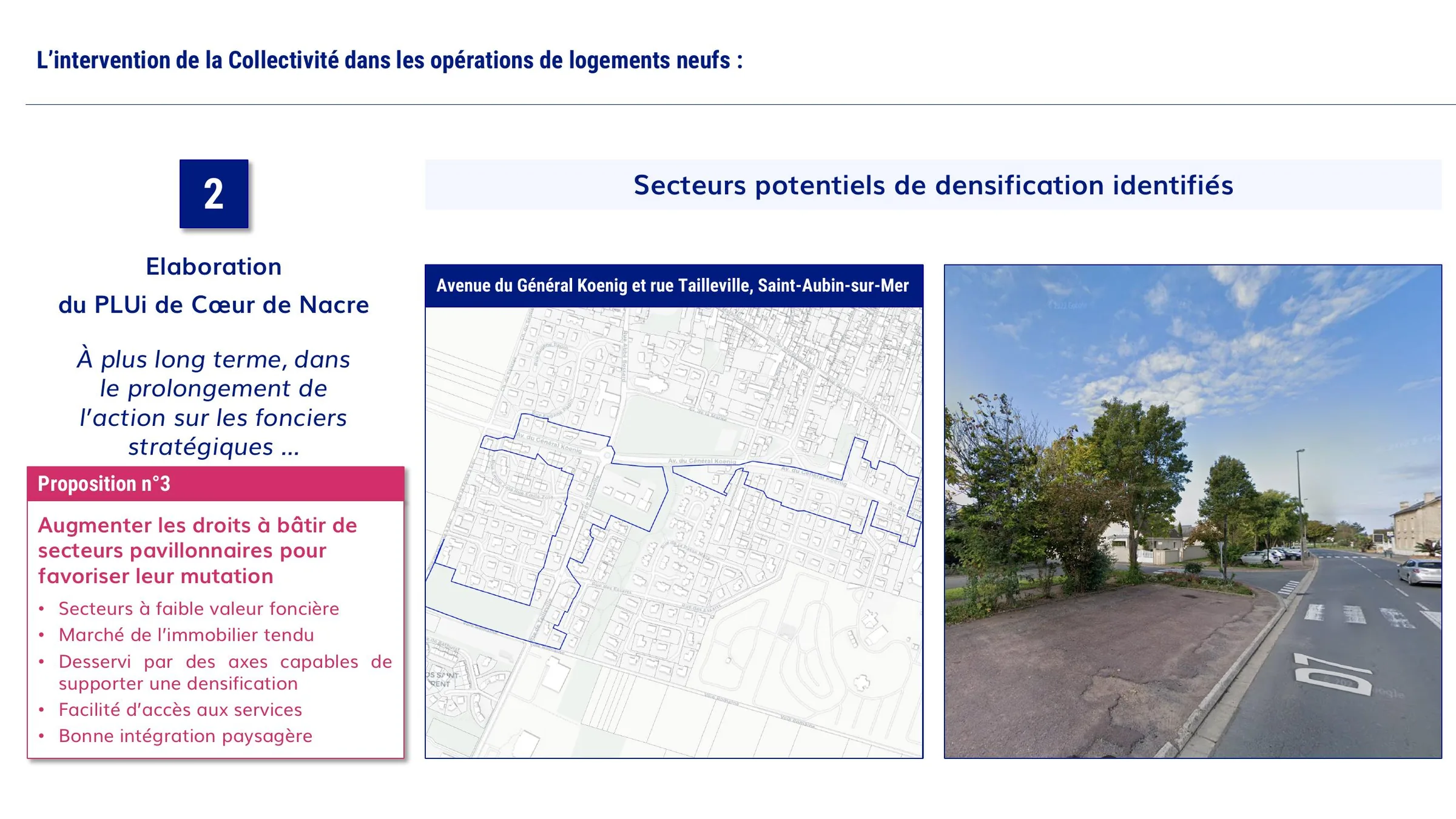Click 'Augmenter les droits à bâtir' heading

[198, 551]
